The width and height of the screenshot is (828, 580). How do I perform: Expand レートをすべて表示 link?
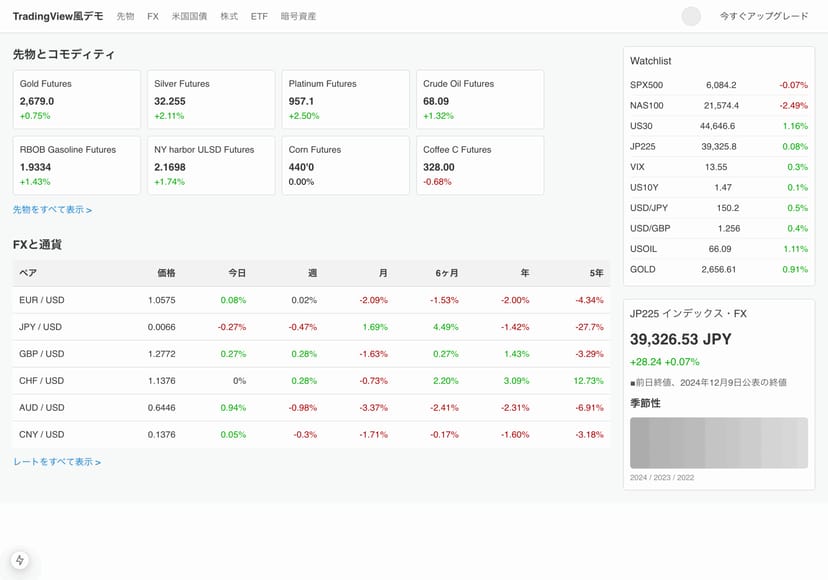pos(57,462)
